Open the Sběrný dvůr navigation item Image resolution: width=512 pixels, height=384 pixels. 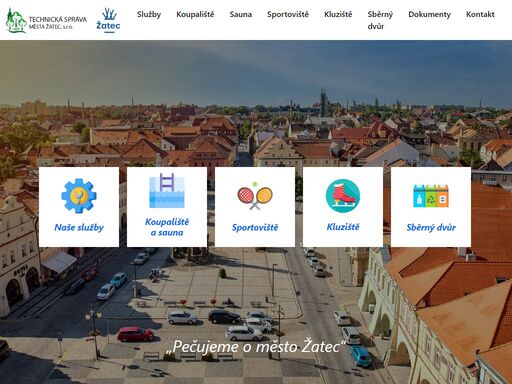pos(380,20)
